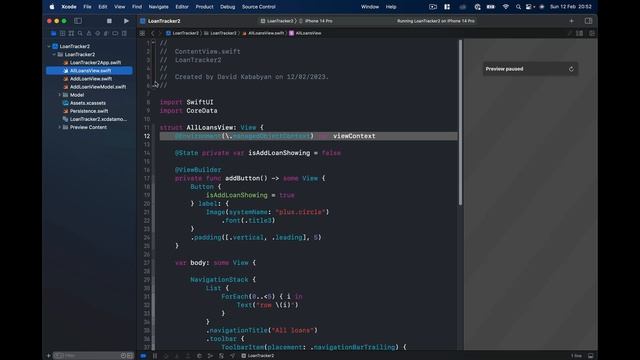Viewport: 640px width, 360px height.
Task: Pause program execution in debug bar
Action: pos(155,356)
